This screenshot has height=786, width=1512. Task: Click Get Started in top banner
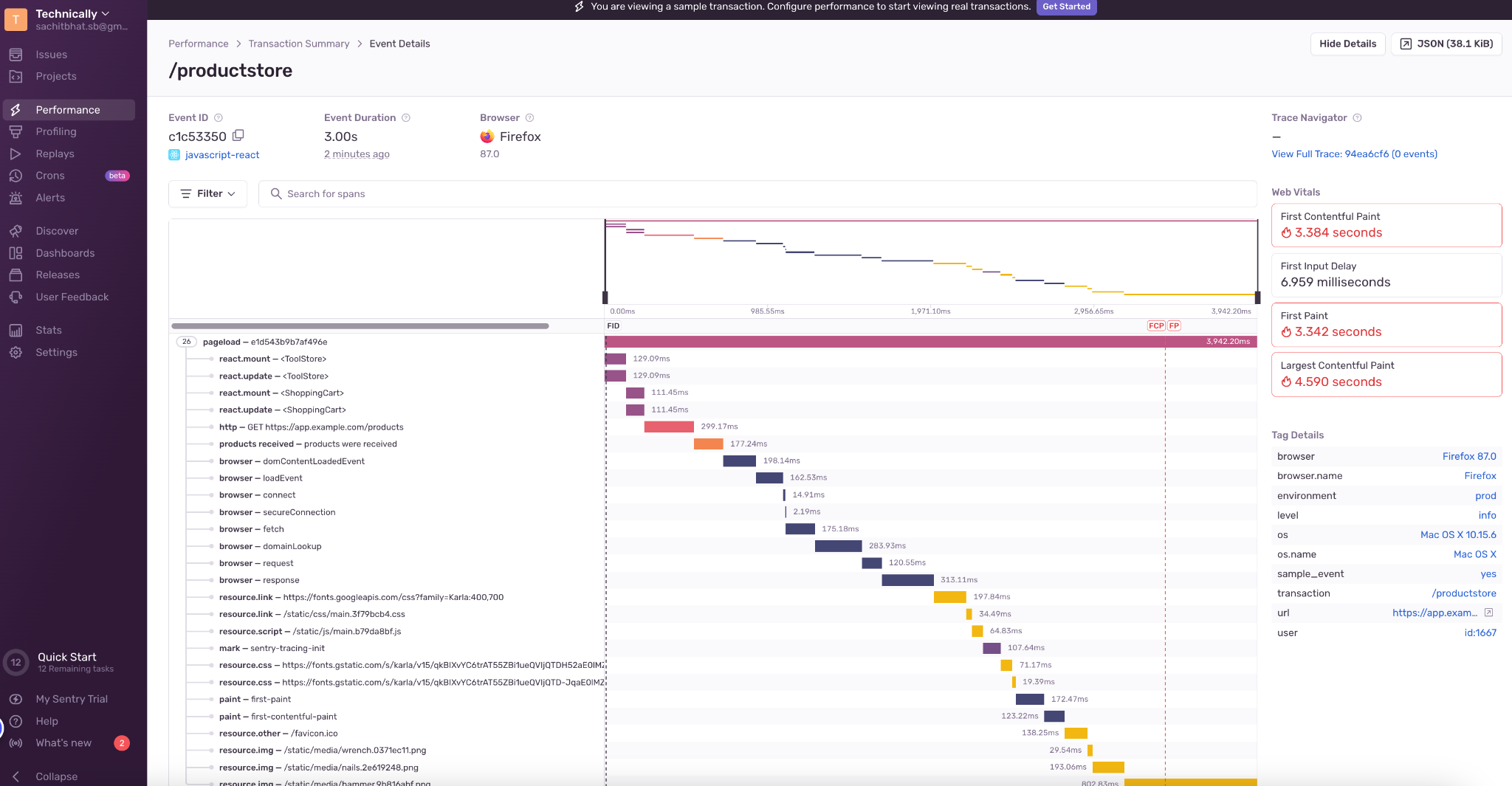[1066, 7]
